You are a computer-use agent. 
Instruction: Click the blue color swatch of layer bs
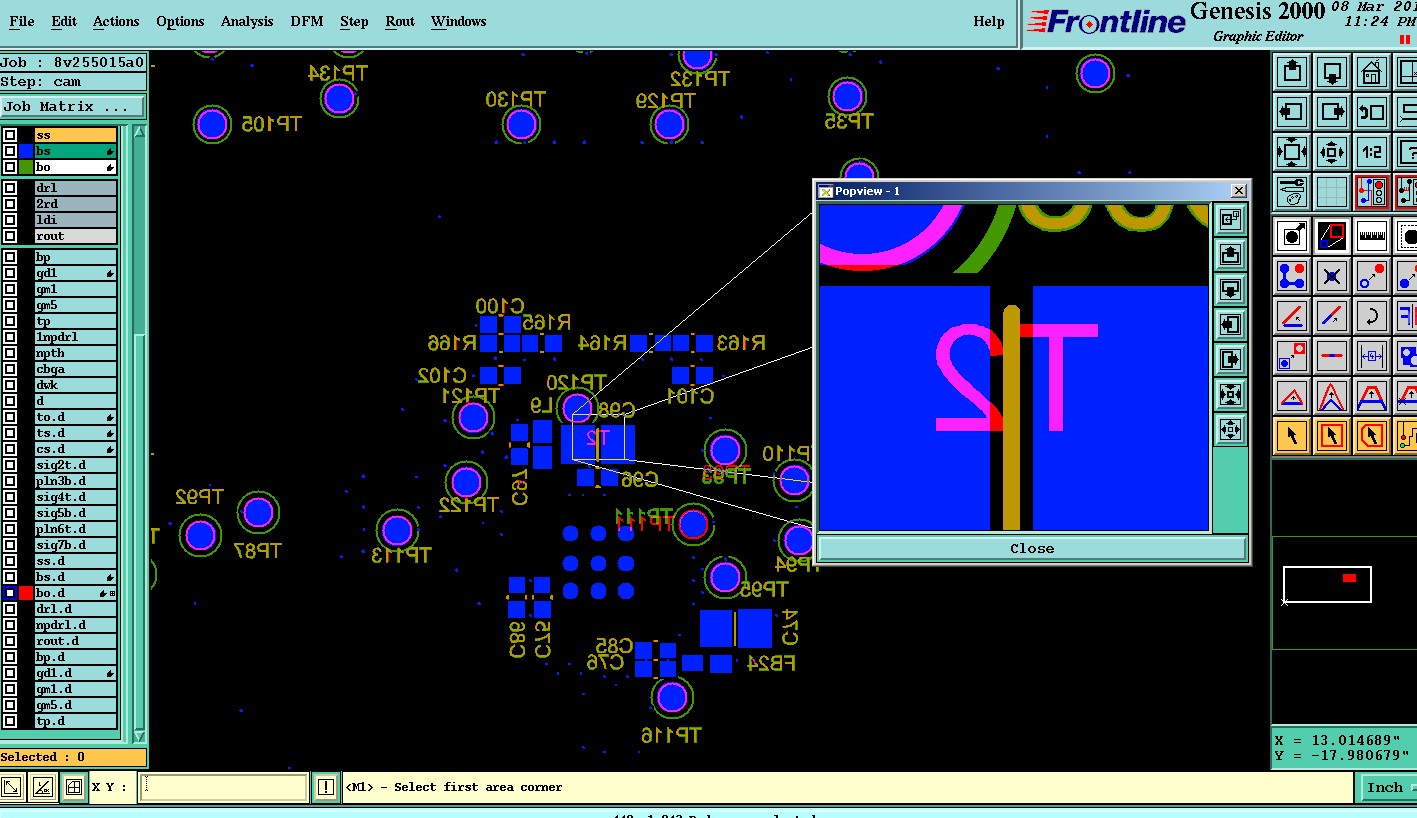(x=26, y=151)
